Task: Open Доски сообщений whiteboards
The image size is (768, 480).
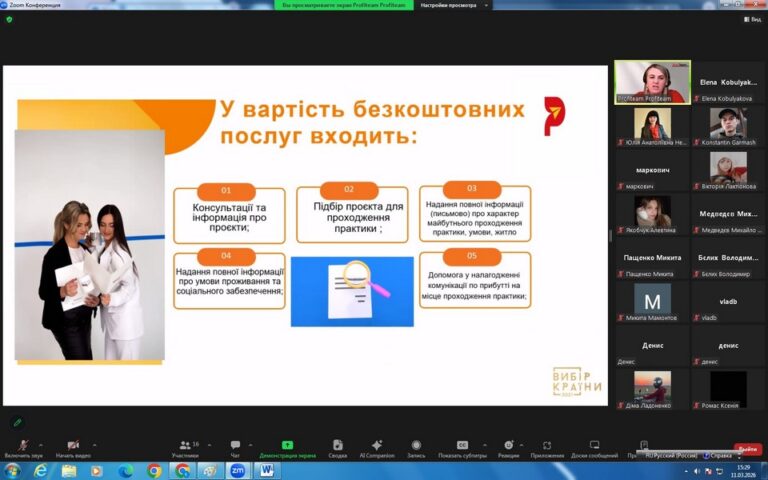Action: pos(594,447)
